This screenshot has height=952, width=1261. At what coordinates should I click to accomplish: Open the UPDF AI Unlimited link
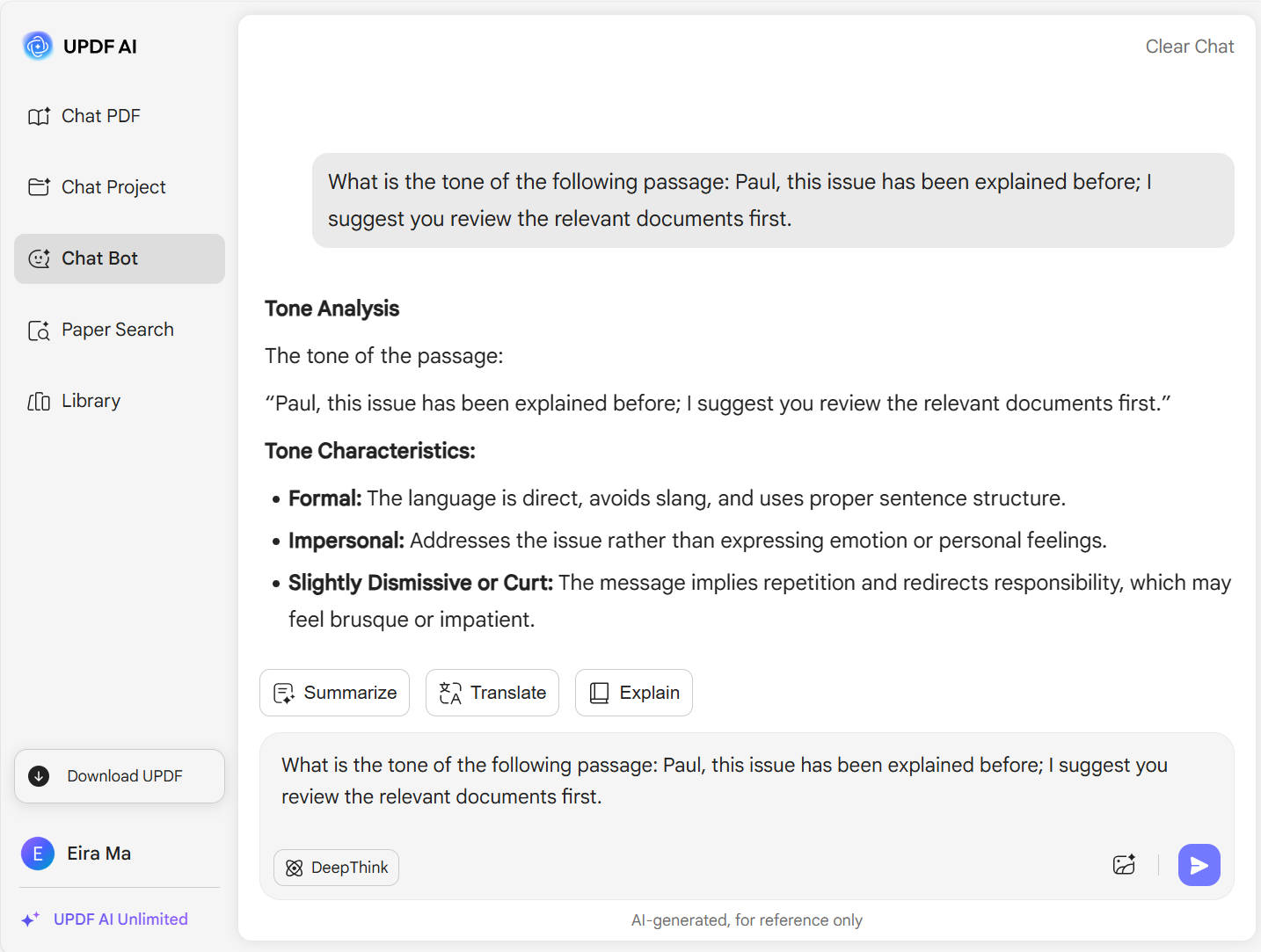pyautogui.click(x=120, y=919)
